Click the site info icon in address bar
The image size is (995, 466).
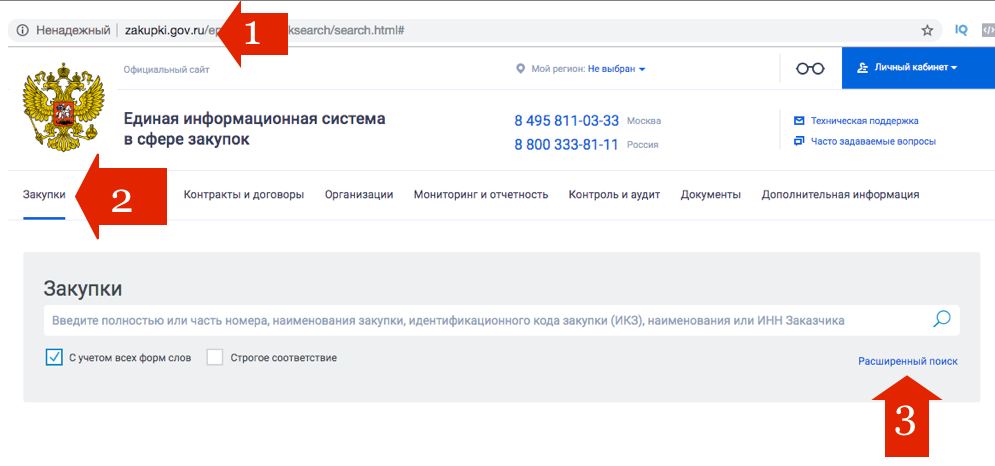[23, 30]
